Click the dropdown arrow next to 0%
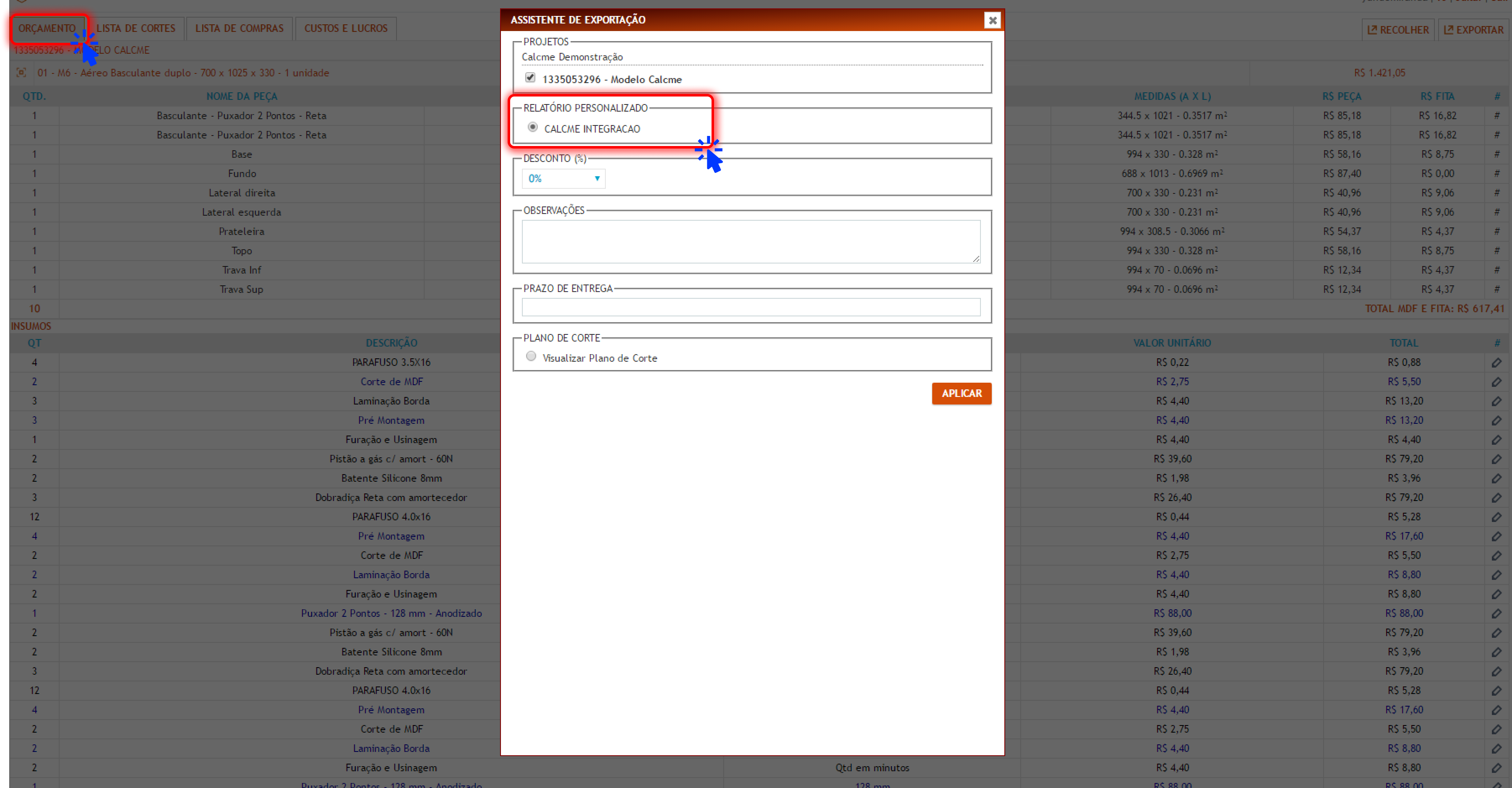 click(x=597, y=178)
